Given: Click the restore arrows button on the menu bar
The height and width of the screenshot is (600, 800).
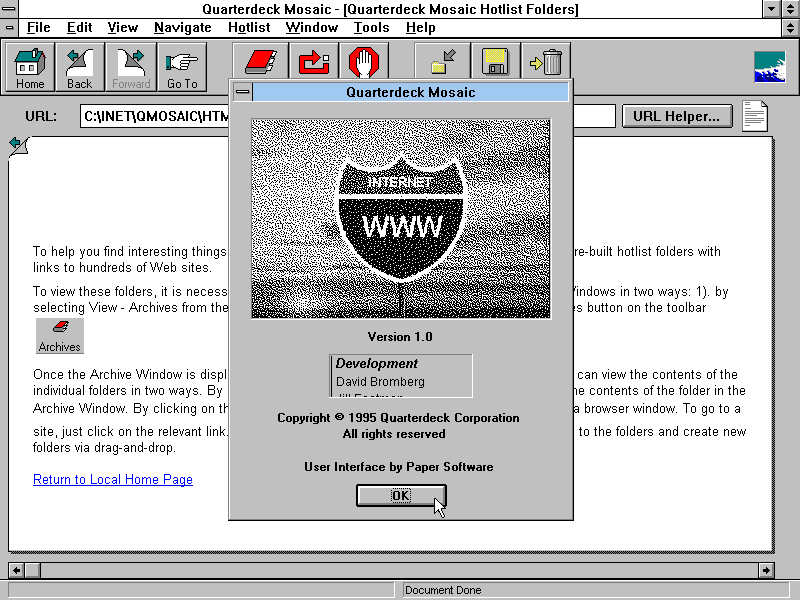Looking at the screenshot, I should tap(790, 28).
